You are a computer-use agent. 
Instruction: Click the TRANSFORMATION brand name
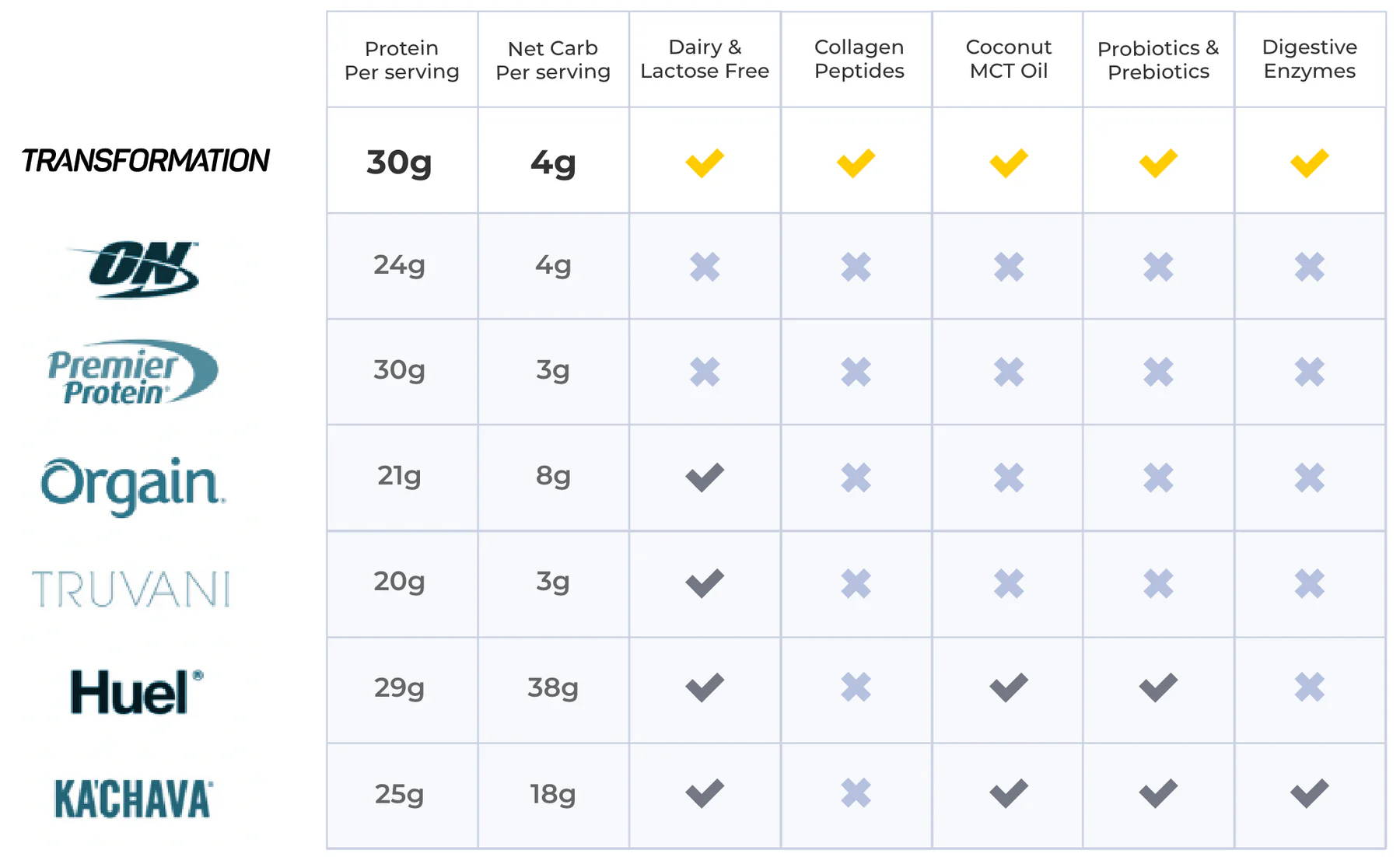coord(145,161)
